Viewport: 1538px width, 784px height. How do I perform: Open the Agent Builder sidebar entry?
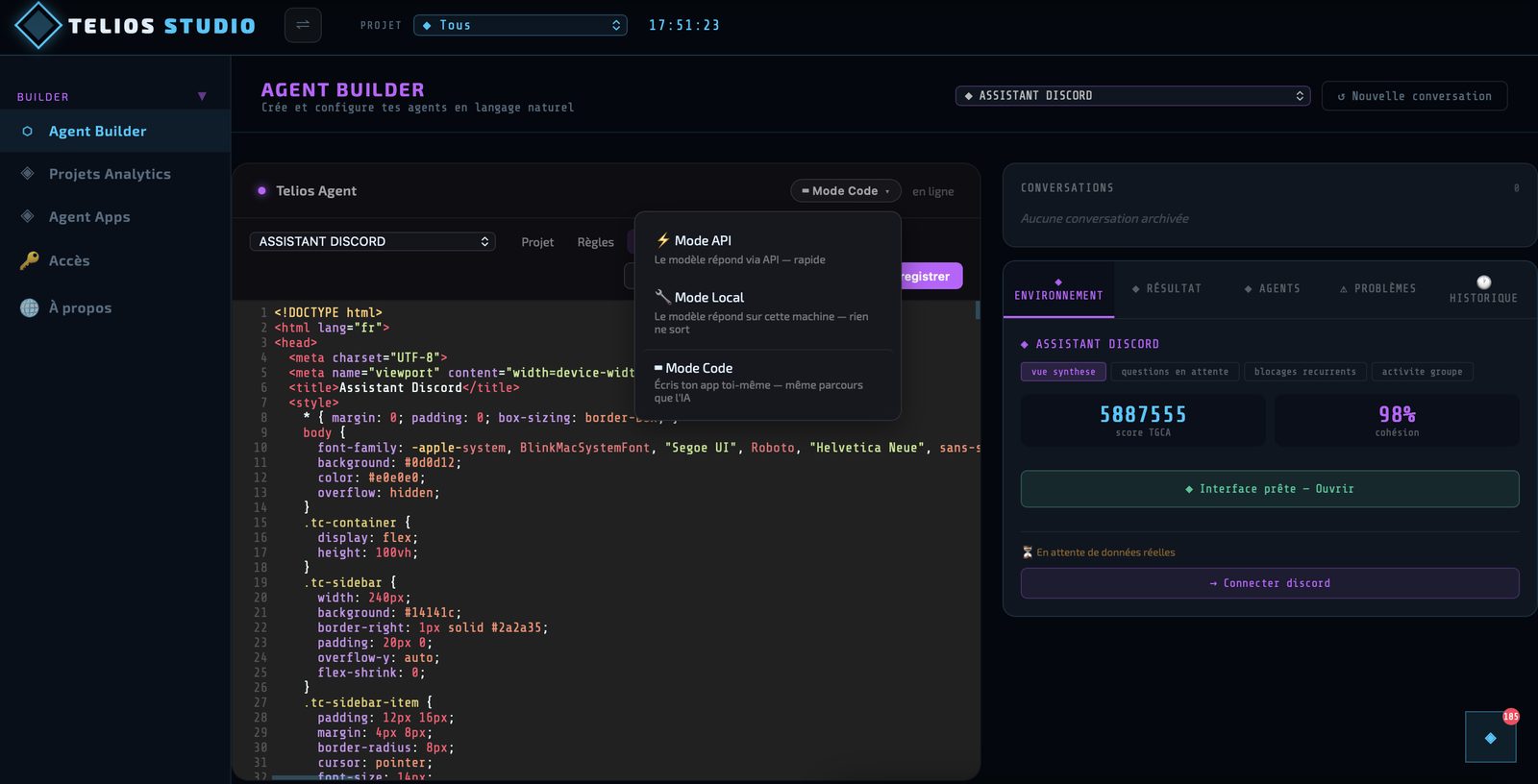[x=115, y=131]
